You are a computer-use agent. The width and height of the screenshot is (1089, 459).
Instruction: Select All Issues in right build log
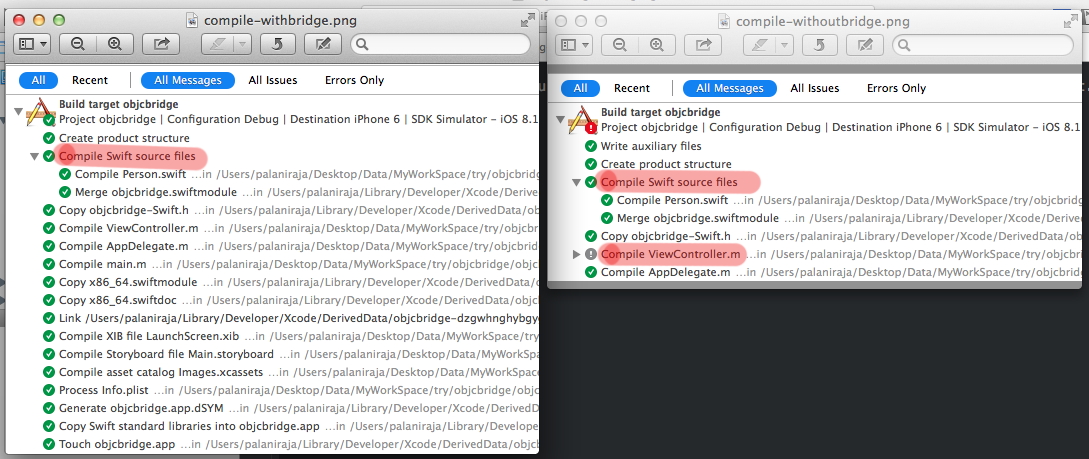(x=815, y=88)
